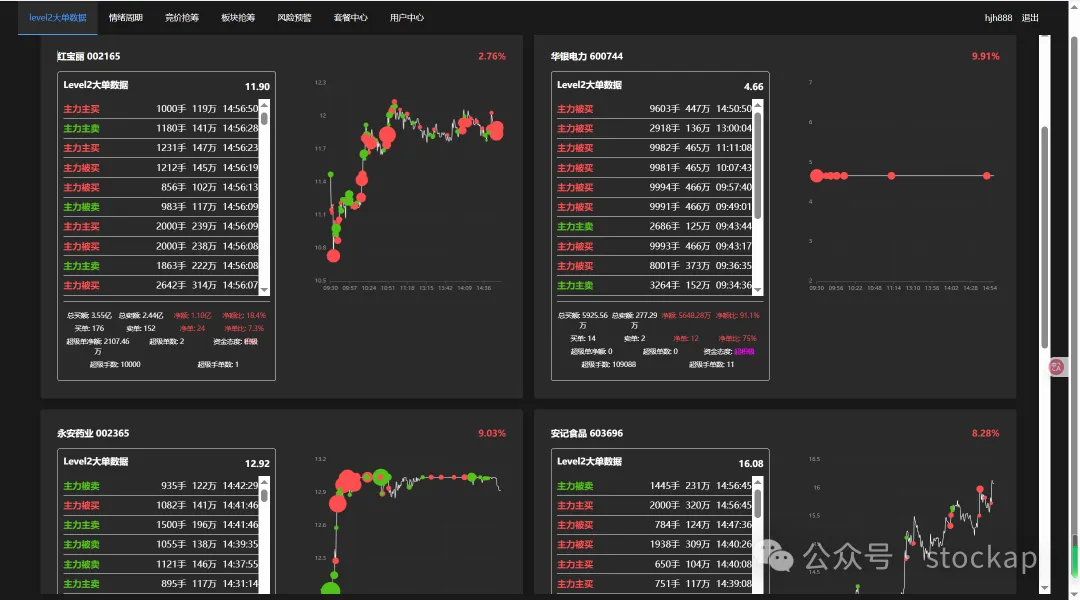
Task: Select the row 9982手 465万 11:11:08
Action: click(654, 148)
